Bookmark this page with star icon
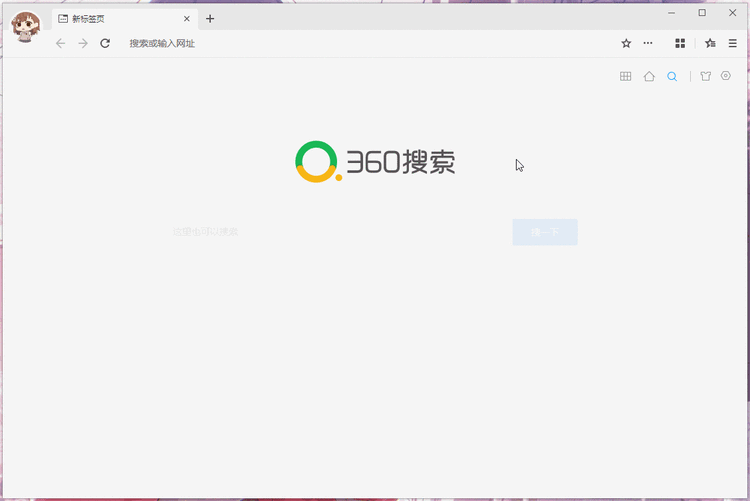750x501 pixels. [x=626, y=44]
